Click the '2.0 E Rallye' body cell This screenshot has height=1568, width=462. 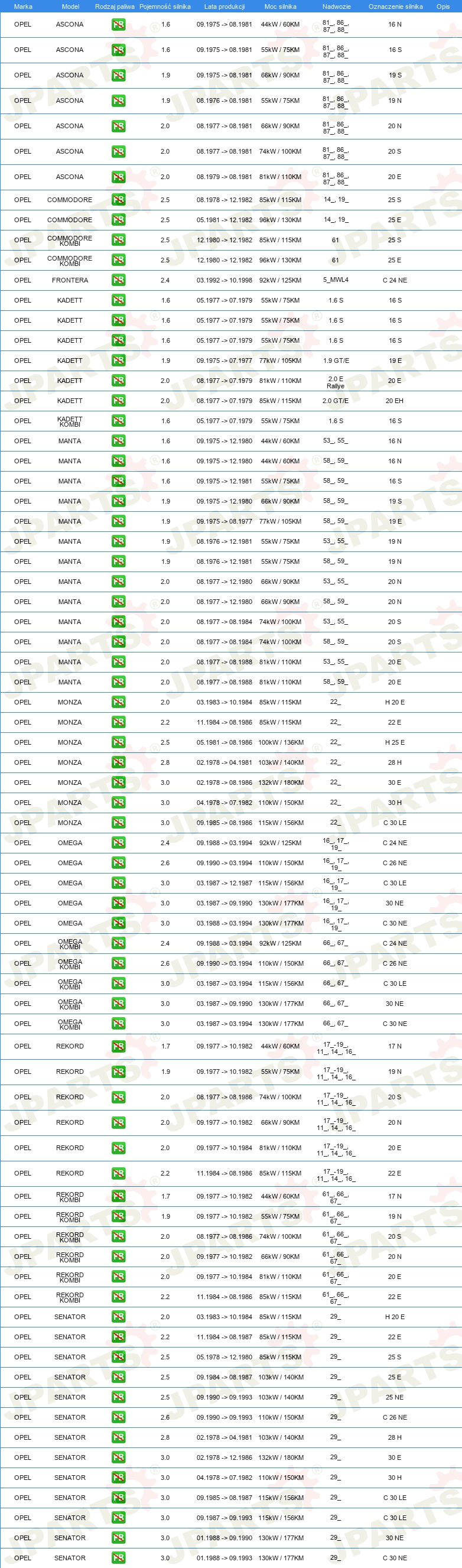[x=336, y=382]
